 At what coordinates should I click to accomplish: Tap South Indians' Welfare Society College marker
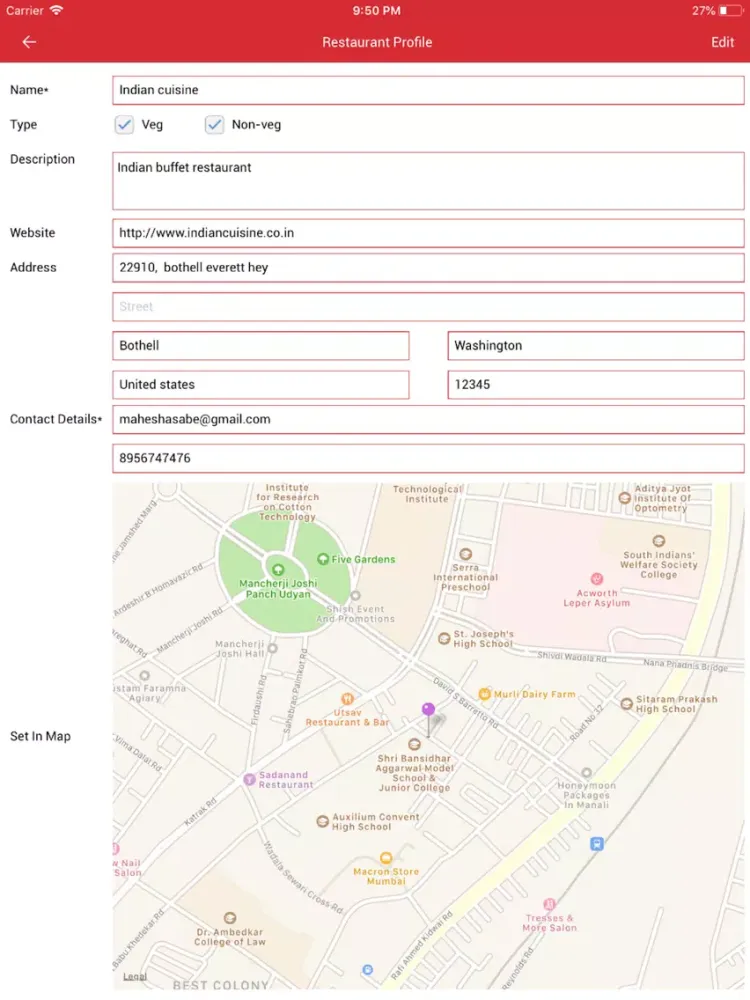click(x=659, y=541)
